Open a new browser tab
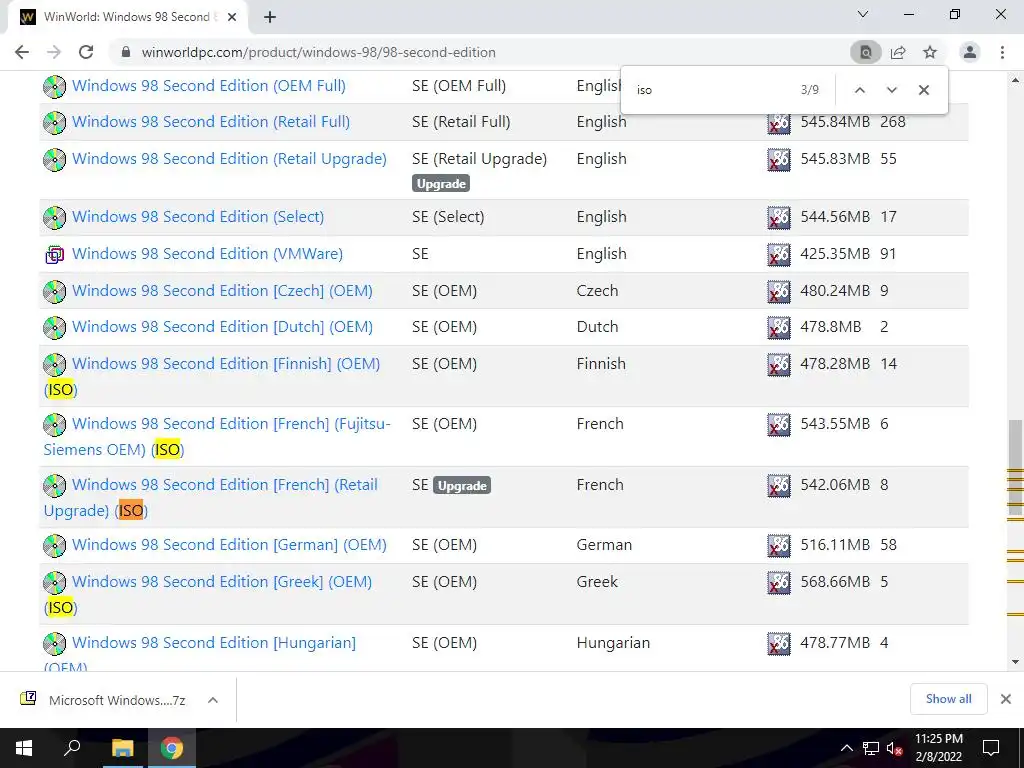 pyautogui.click(x=270, y=17)
